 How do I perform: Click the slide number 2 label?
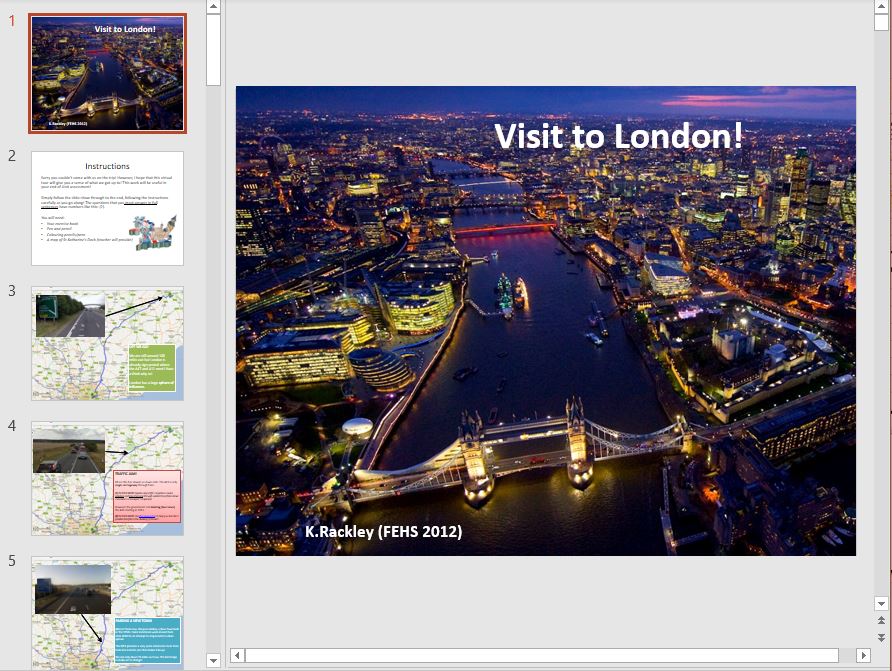[x=12, y=156]
